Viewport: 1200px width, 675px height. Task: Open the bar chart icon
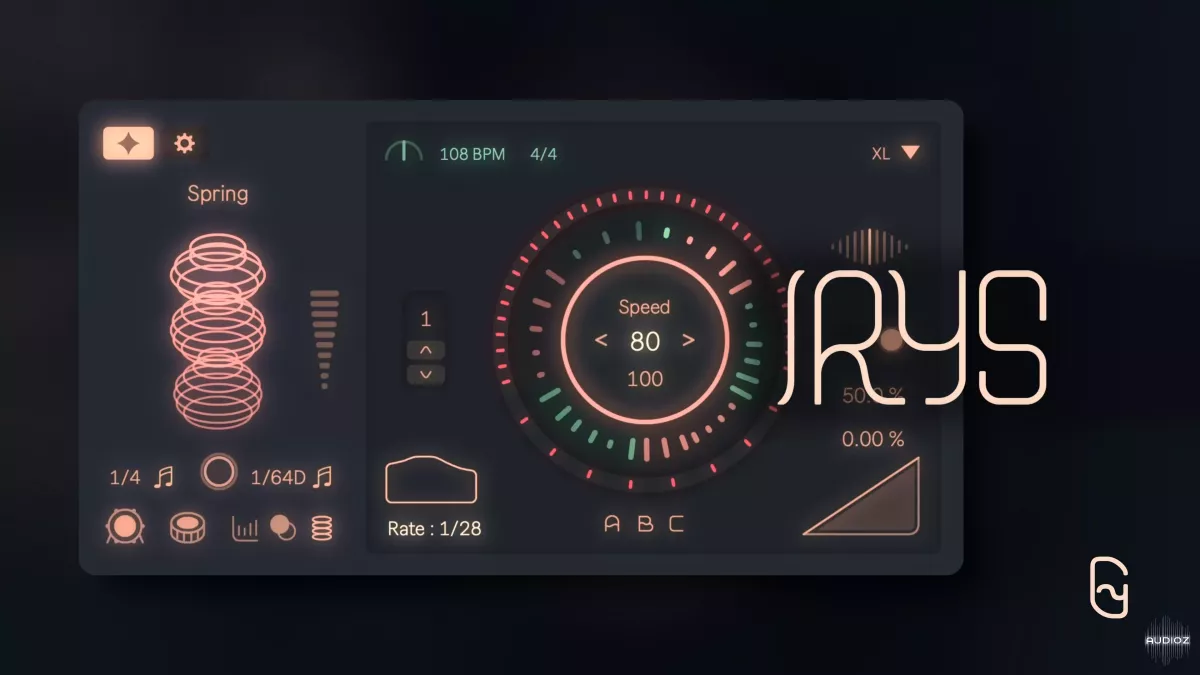click(245, 529)
